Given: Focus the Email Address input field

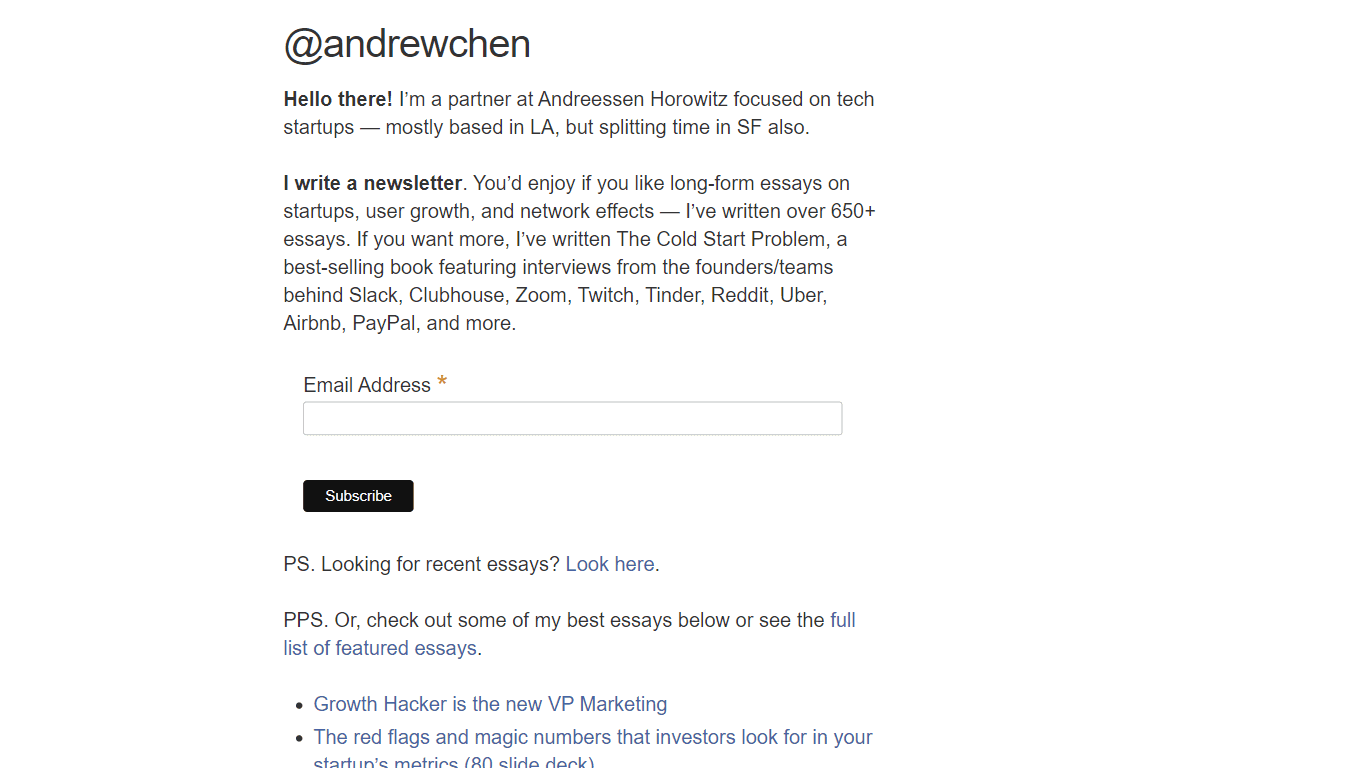Looking at the screenshot, I should [x=572, y=418].
